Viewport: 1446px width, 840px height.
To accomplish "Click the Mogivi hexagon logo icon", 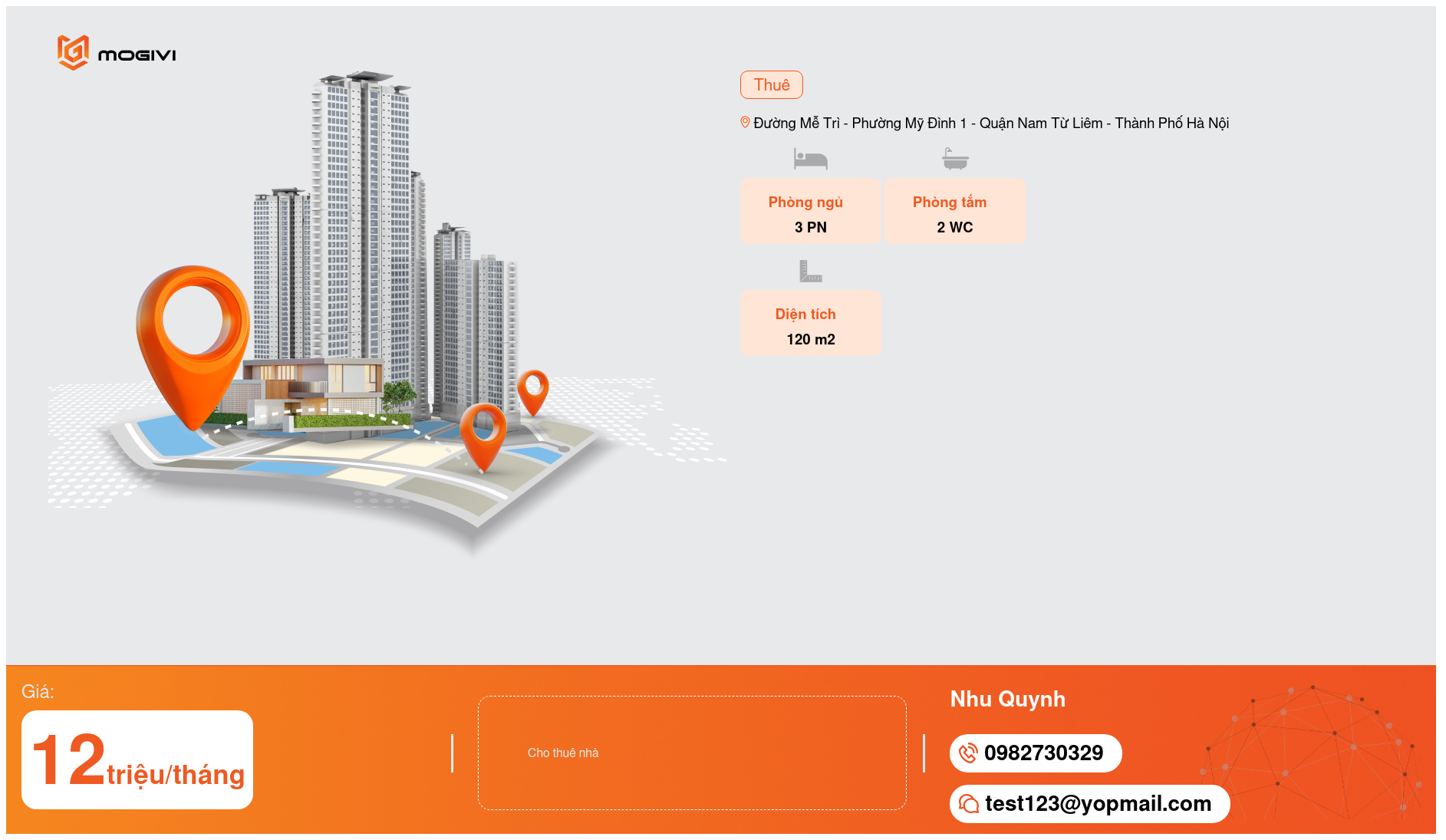I will pos(73,53).
